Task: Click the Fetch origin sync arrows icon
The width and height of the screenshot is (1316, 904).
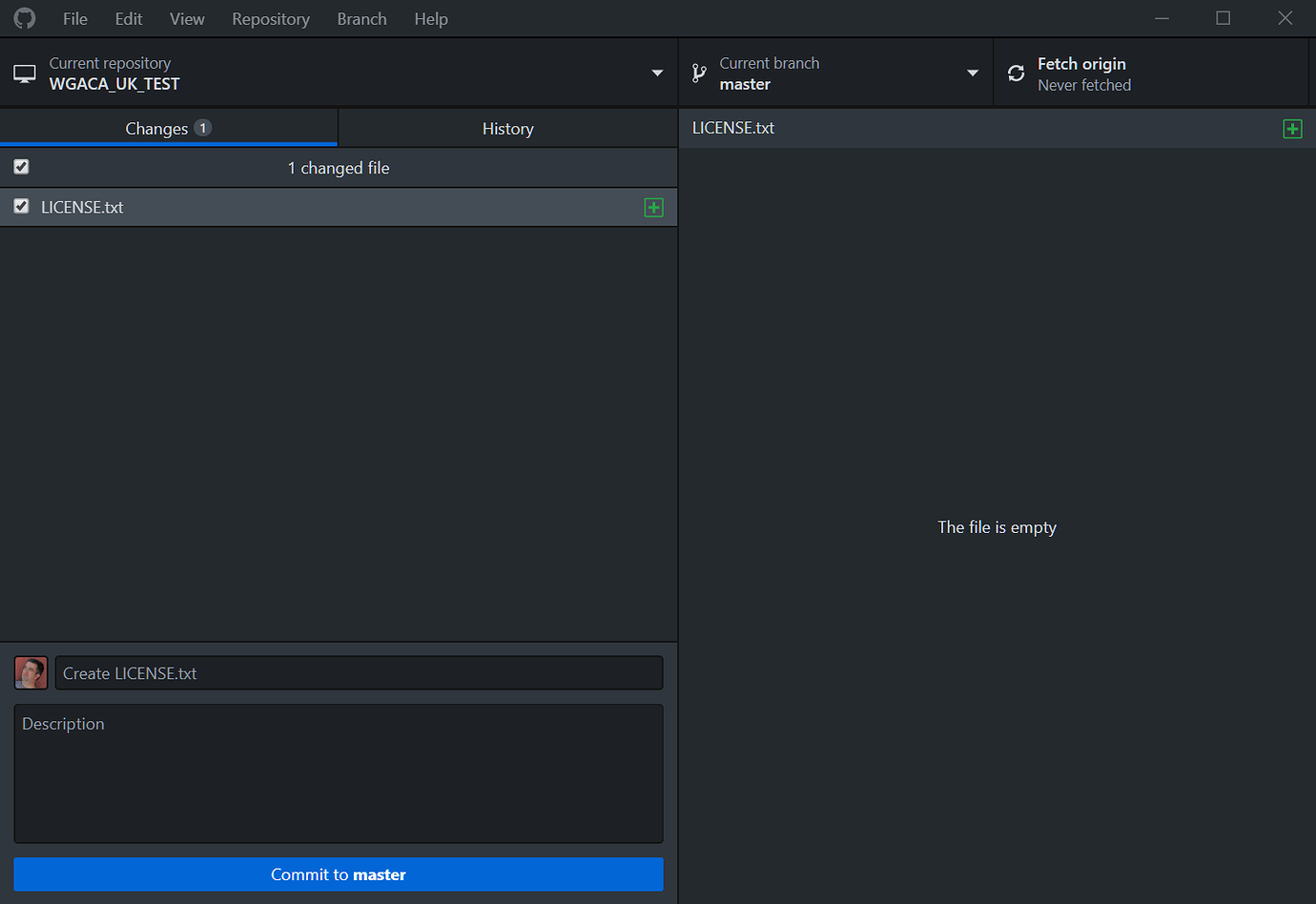Action: click(x=1017, y=73)
